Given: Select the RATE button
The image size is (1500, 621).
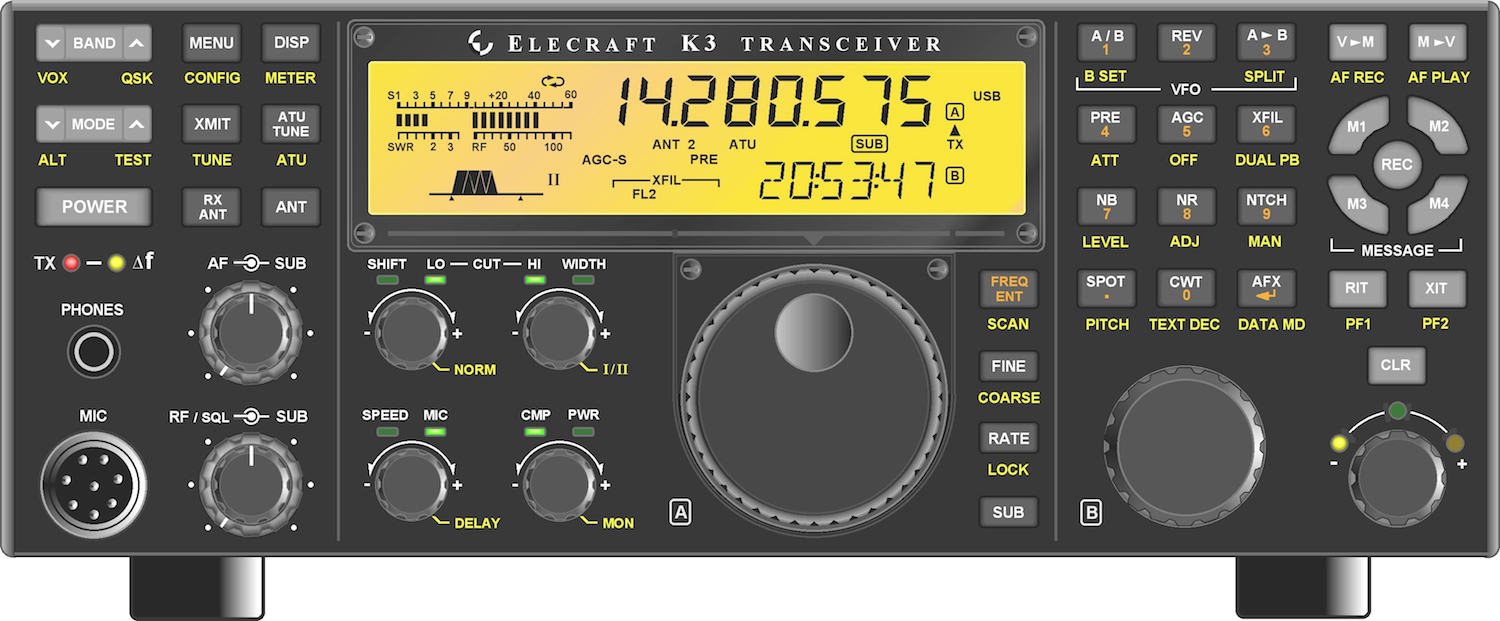Looking at the screenshot, I should (1008, 439).
